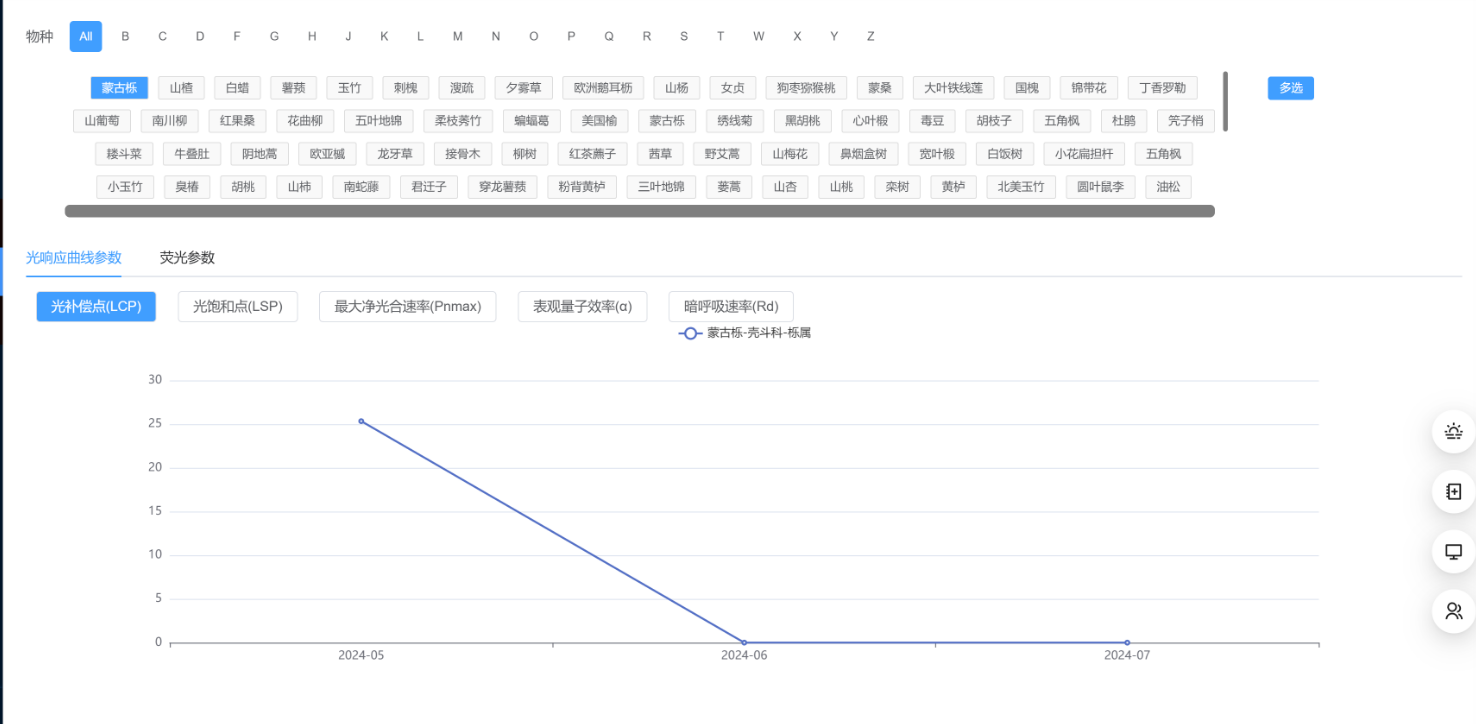Open the users group icon button
Image resolution: width=1476 pixels, height=724 pixels.
[x=1453, y=611]
